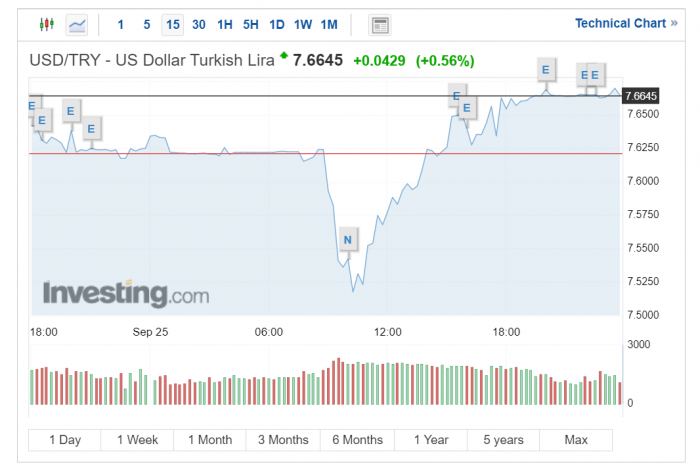Show the 6 Months range
Viewport: 700px width, 471px height.
click(x=358, y=440)
